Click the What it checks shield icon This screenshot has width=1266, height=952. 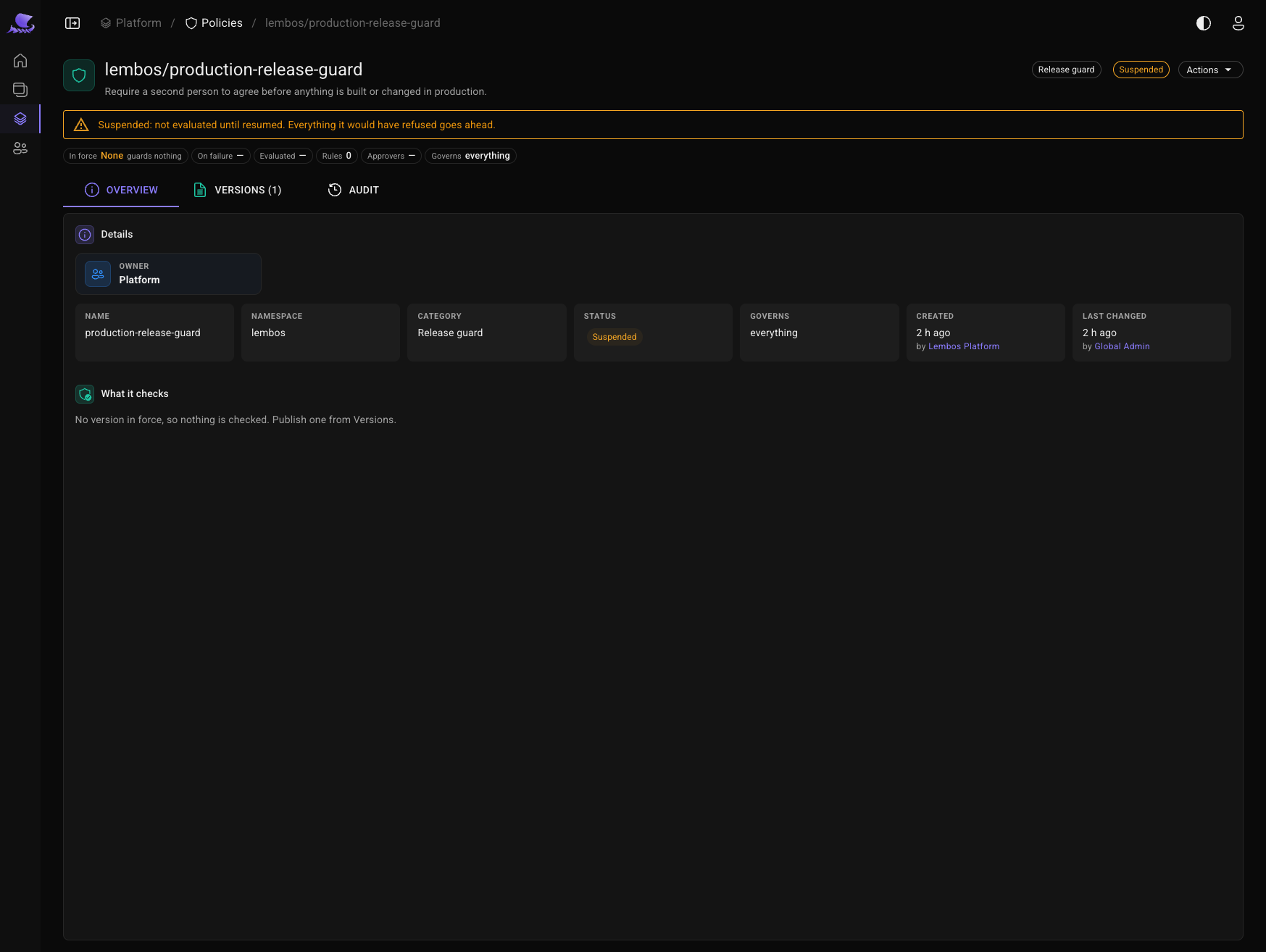[x=85, y=394]
